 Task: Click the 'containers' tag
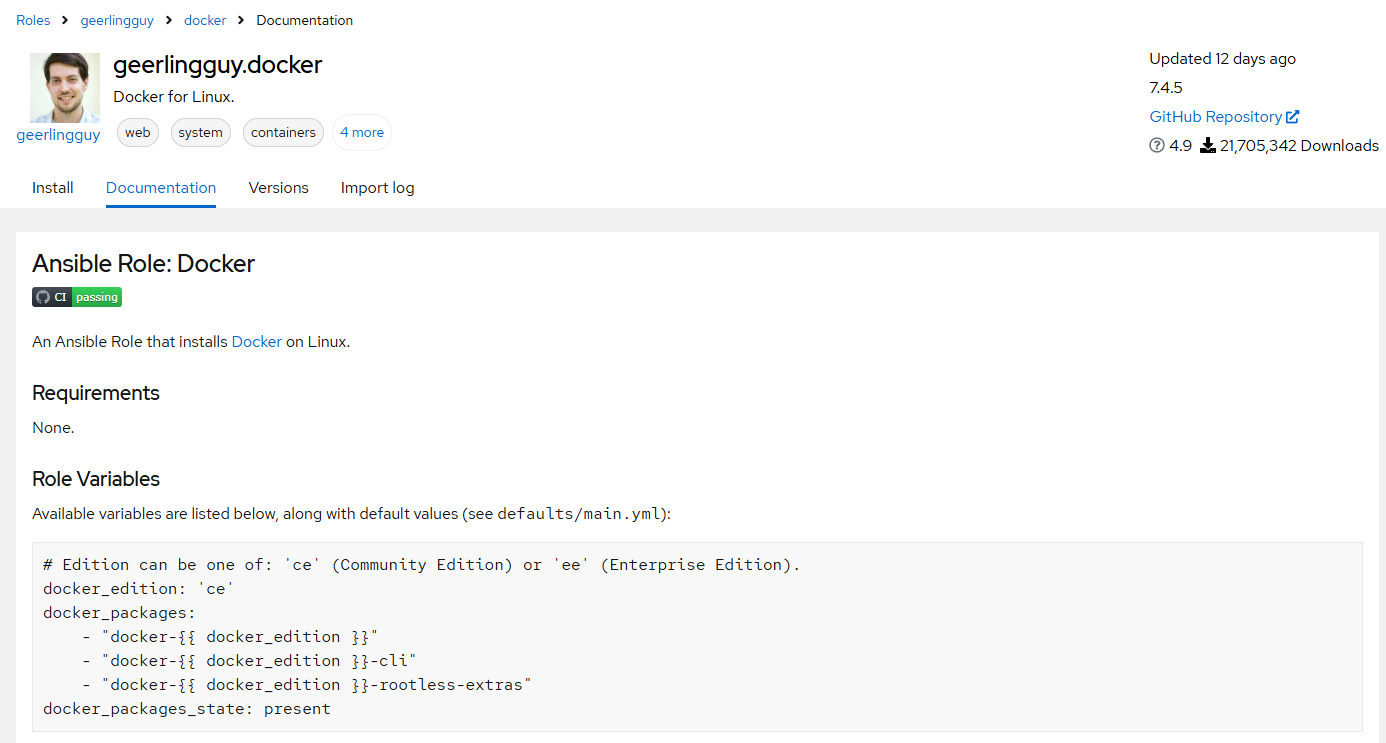pyautogui.click(x=284, y=133)
